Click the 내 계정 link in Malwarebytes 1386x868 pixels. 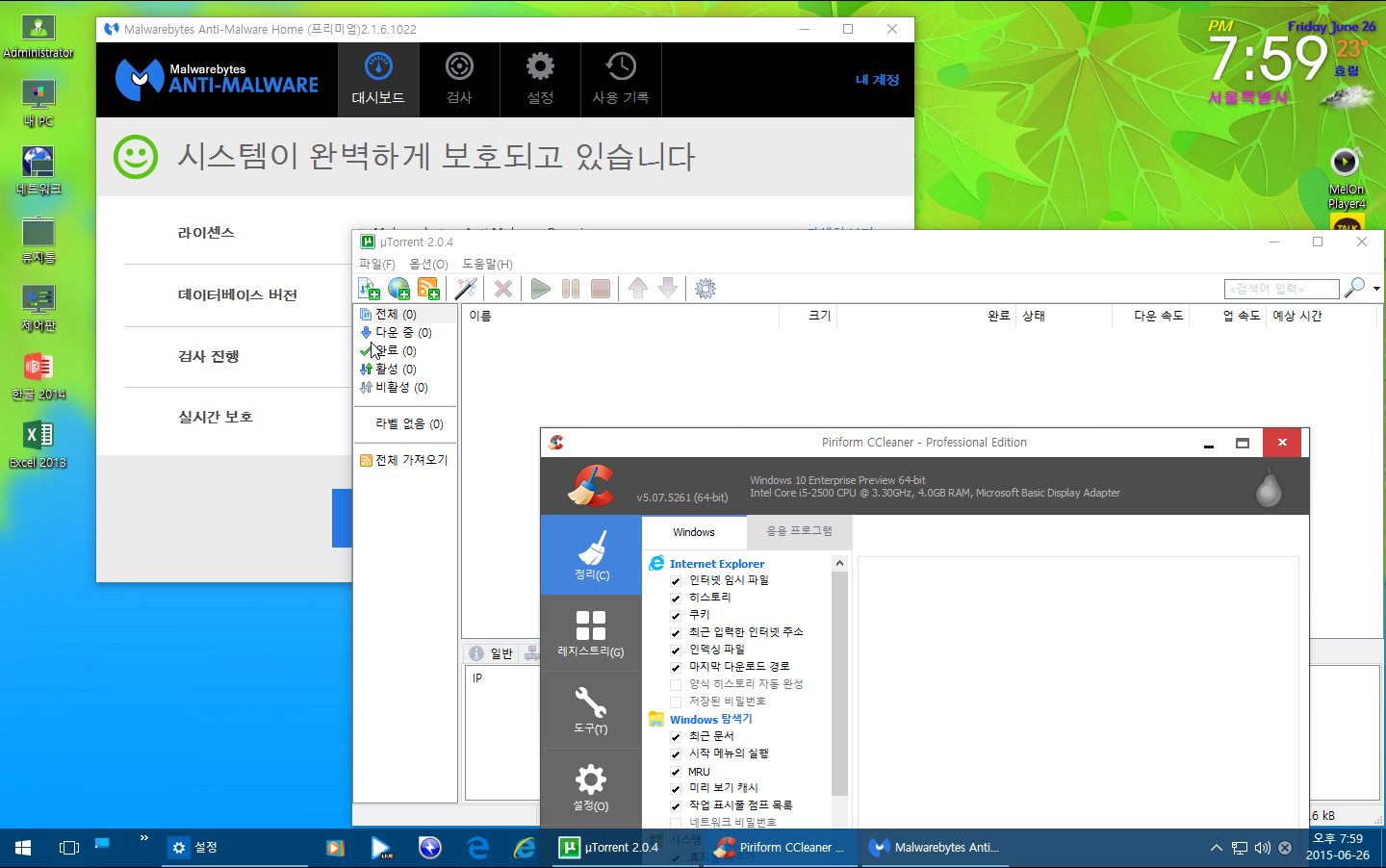click(x=877, y=80)
